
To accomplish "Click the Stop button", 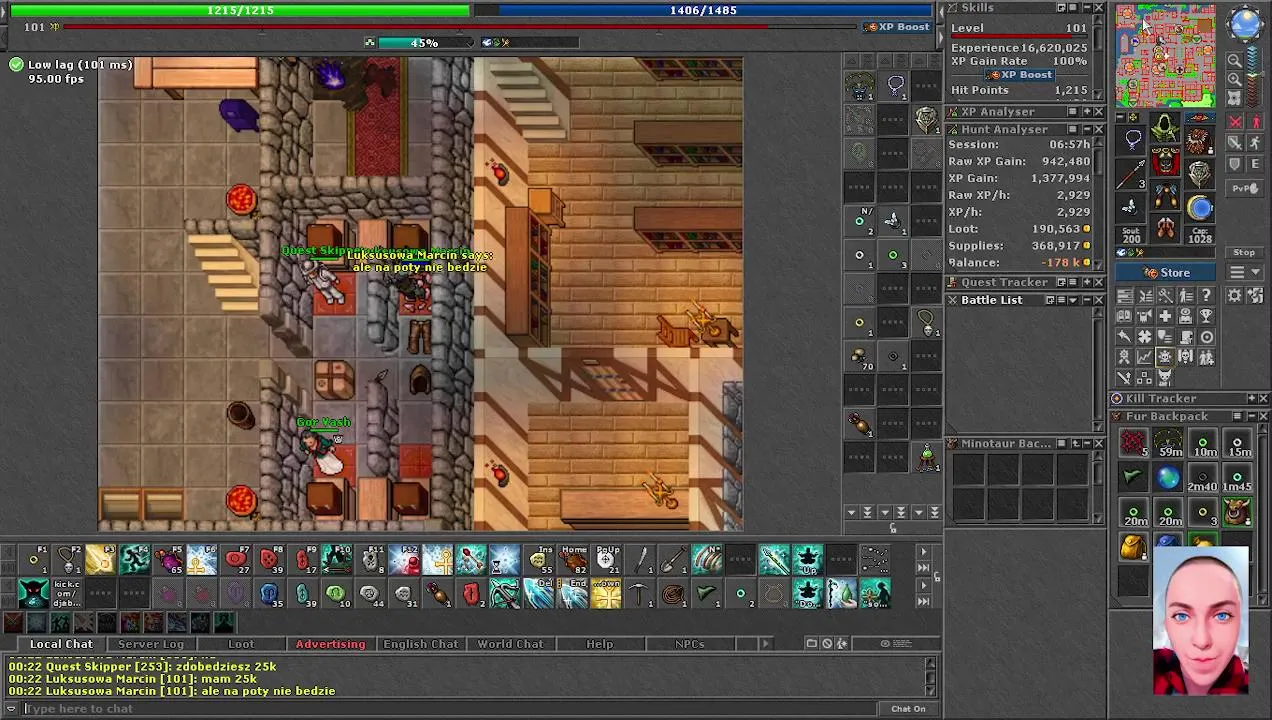I will click(x=1244, y=252).
